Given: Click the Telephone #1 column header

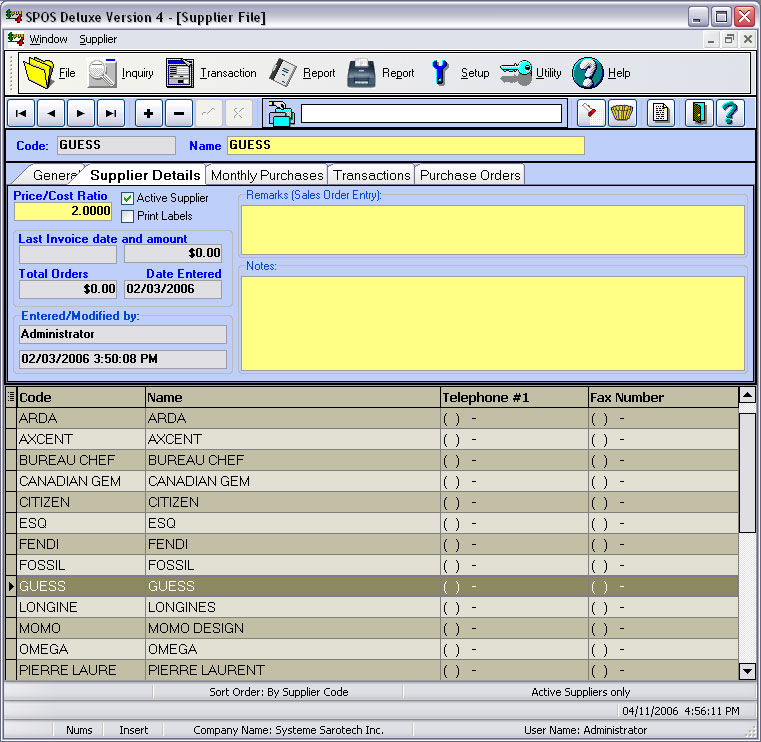Looking at the screenshot, I should tap(514, 397).
